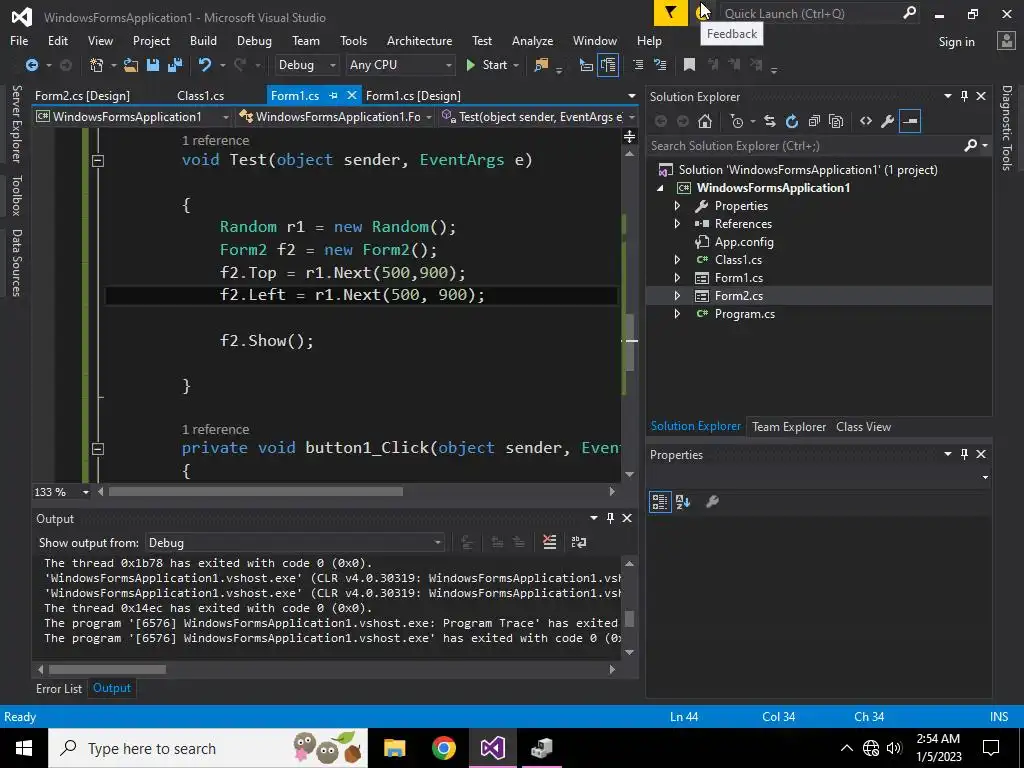Viewport: 1024px width, 768px height.
Task: Open the Debug configuration dropdown
Action: [x=306, y=65]
